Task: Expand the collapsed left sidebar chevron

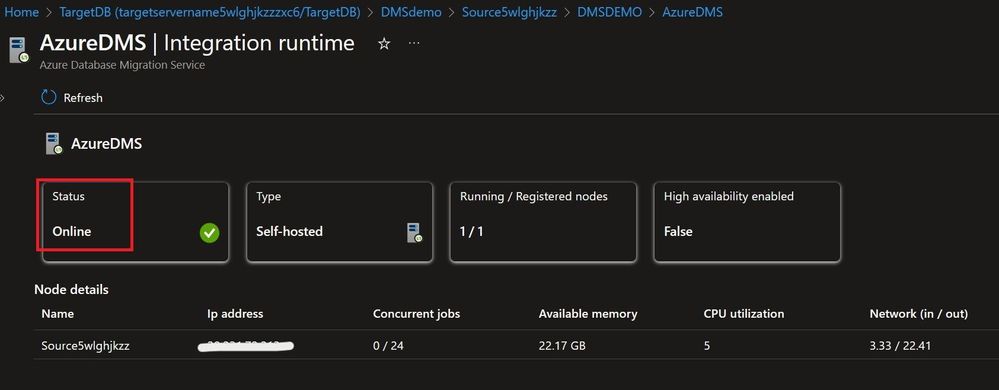Action: point(3,98)
